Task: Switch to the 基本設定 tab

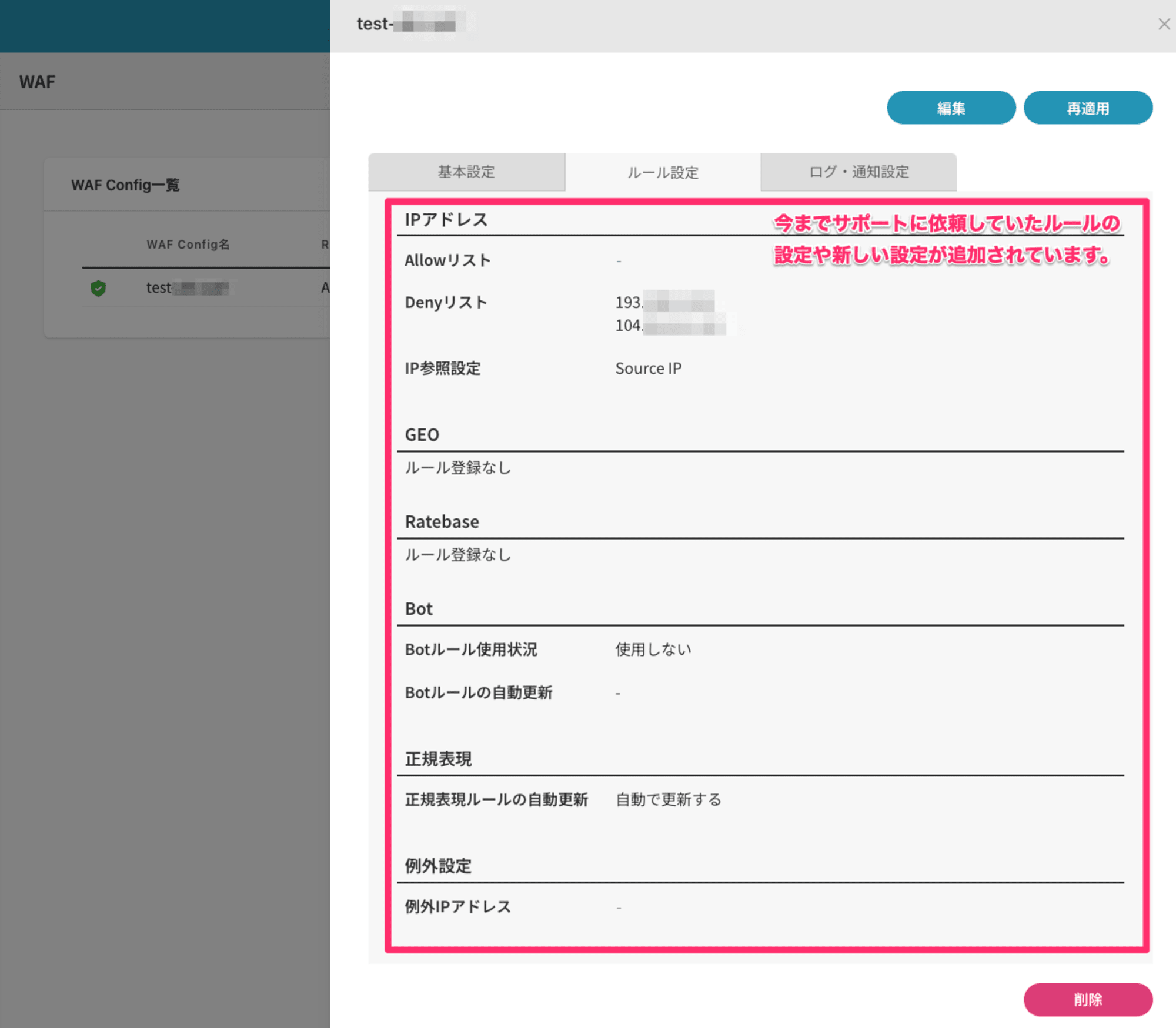Action: [x=467, y=172]
